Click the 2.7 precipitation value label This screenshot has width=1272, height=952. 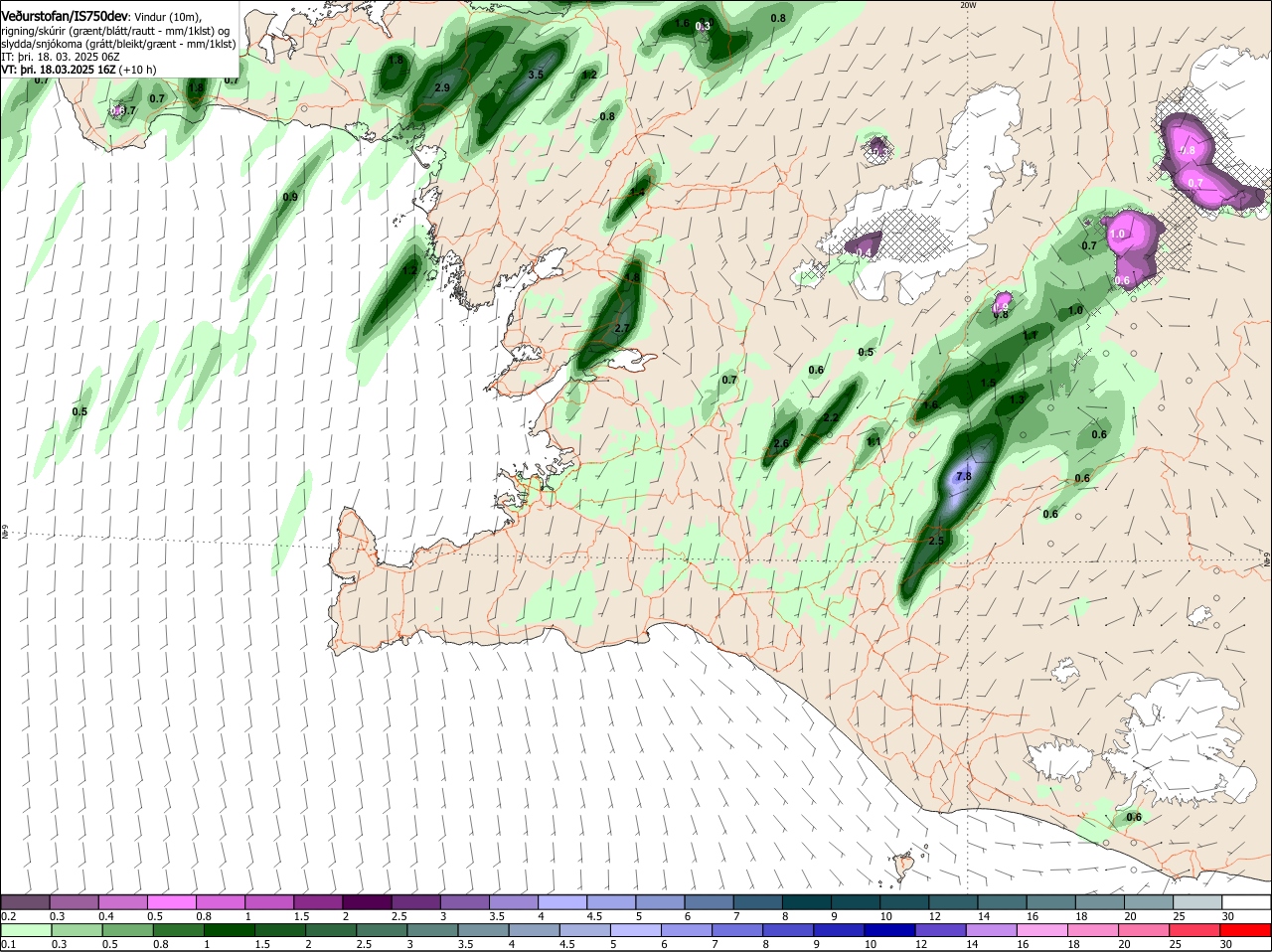pyautogui.click(x=622, y=328)
